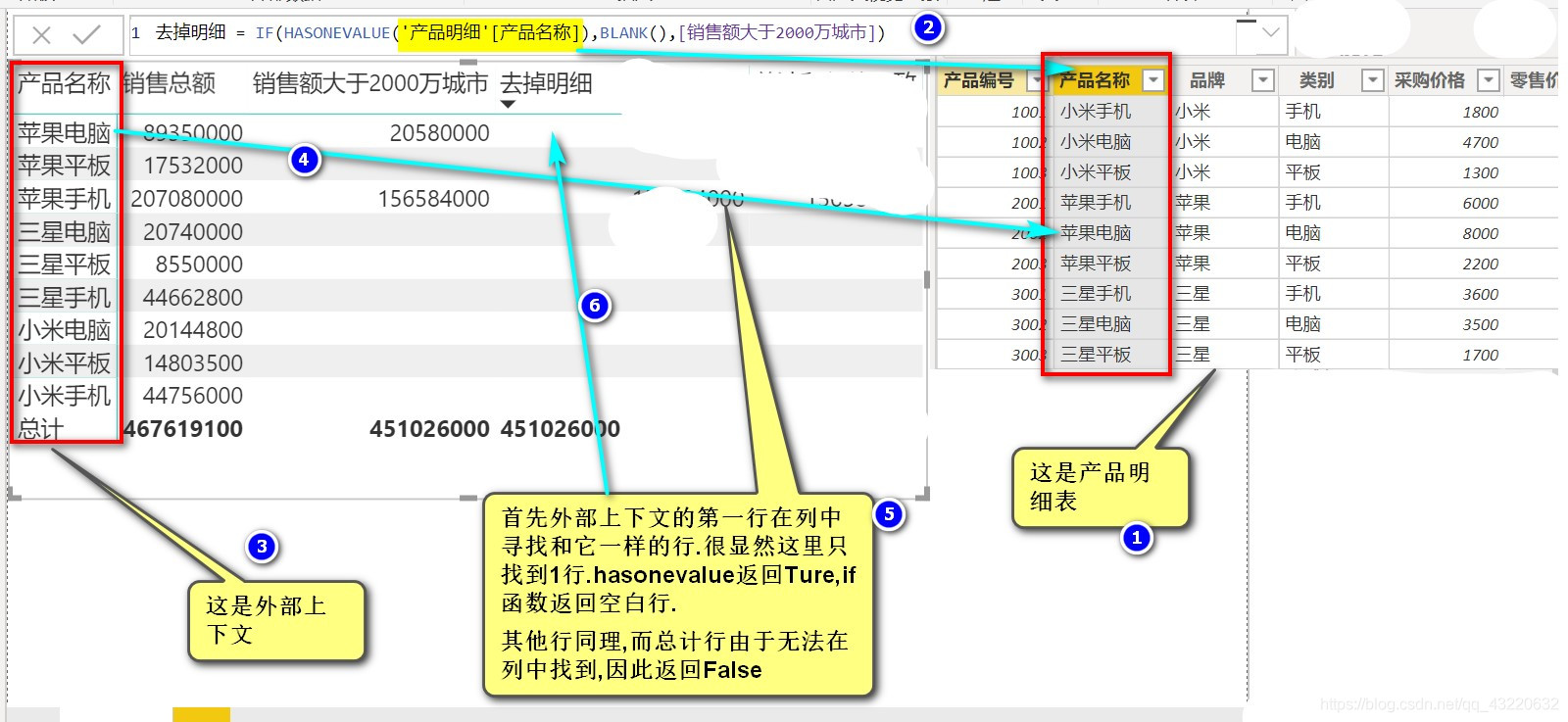Viewport: 1568px width, 722px height.
Task: Click the total value 467619100
Action: tap(183, 429)
